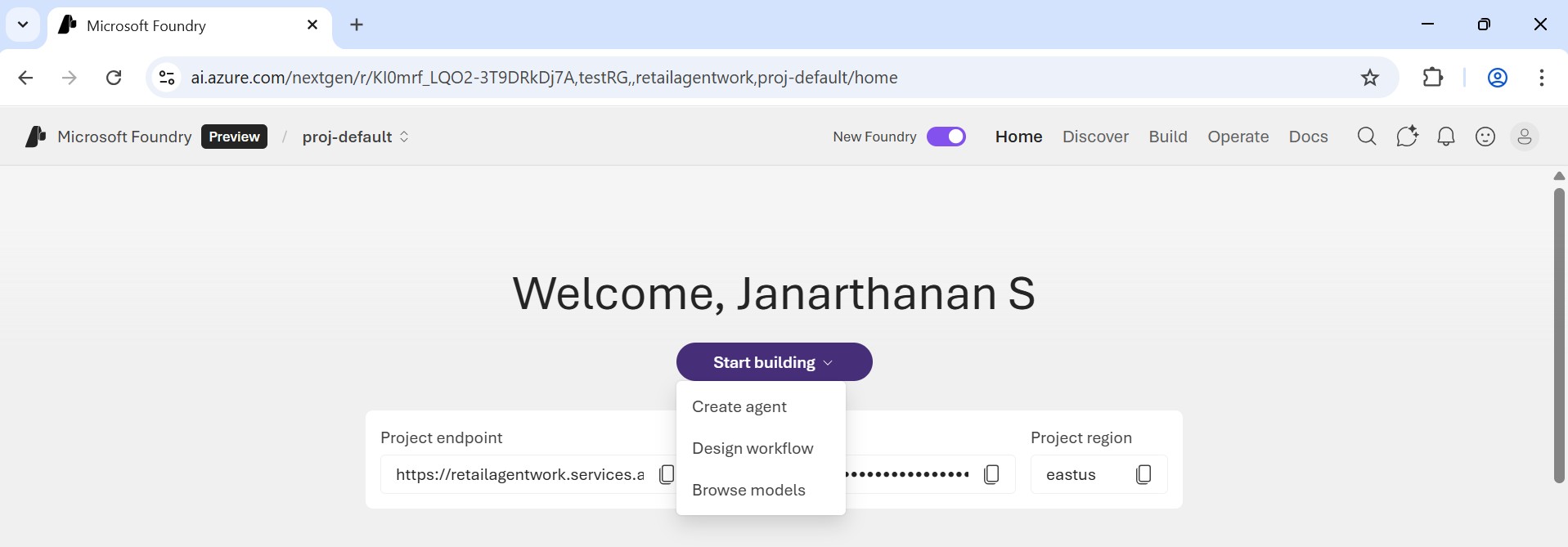Copy the eastus project region
Image resolution: width=1568 pixels, height=547 pixels.
1143,474
